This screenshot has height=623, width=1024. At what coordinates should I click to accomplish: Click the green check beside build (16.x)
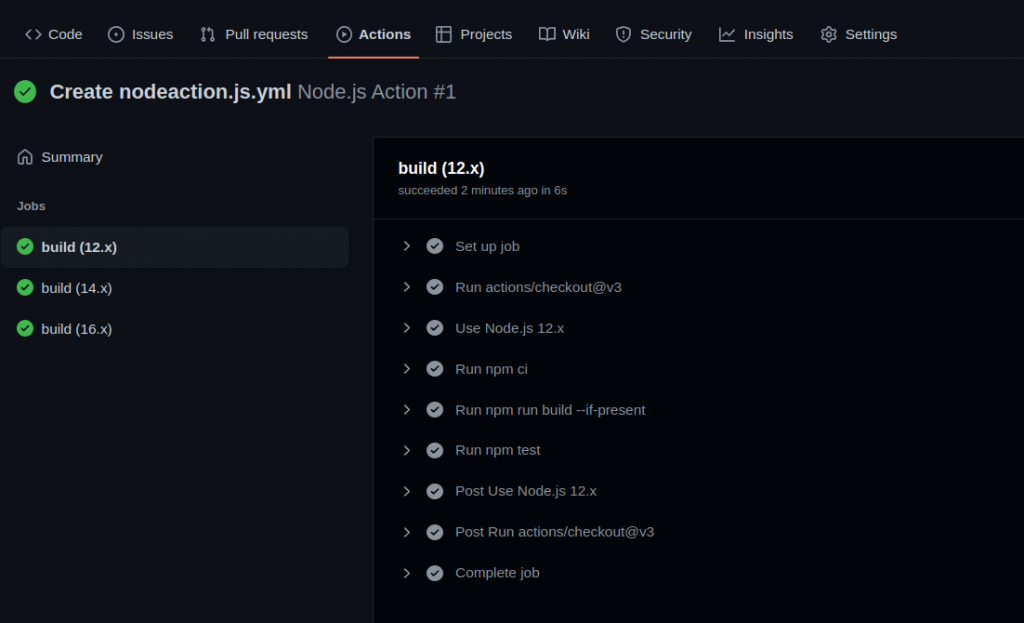[25, 329]
